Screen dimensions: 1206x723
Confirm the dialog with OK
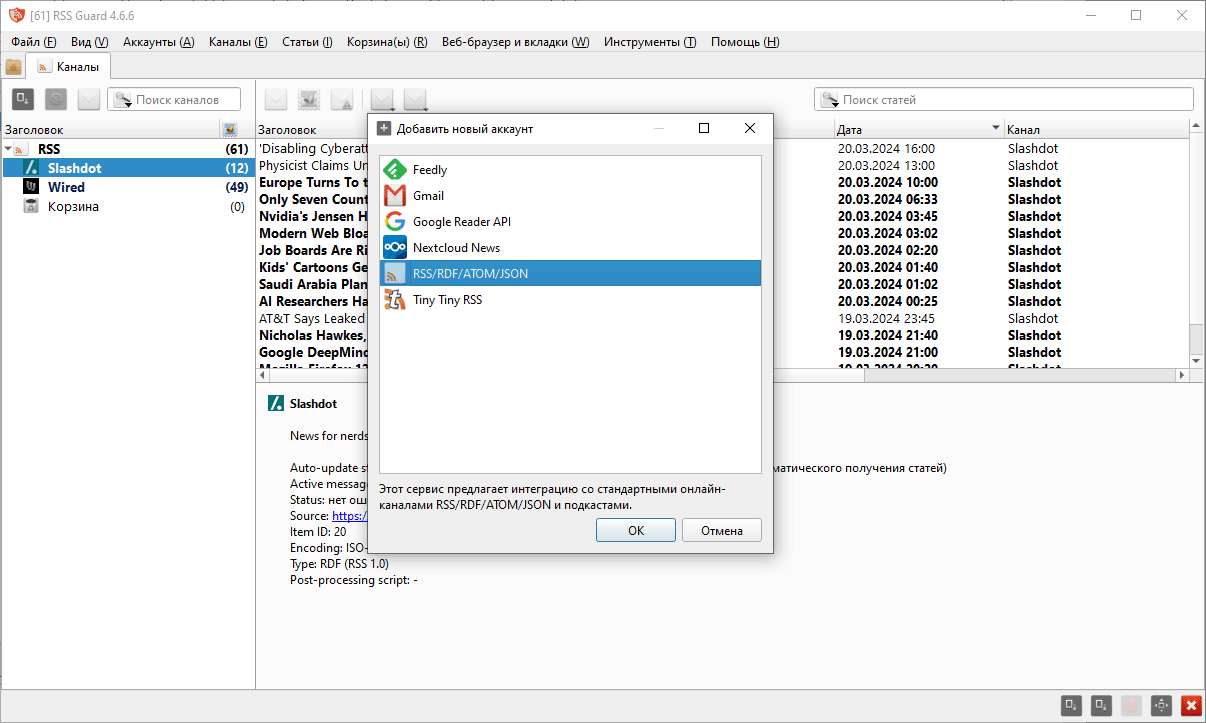point(636,530)
